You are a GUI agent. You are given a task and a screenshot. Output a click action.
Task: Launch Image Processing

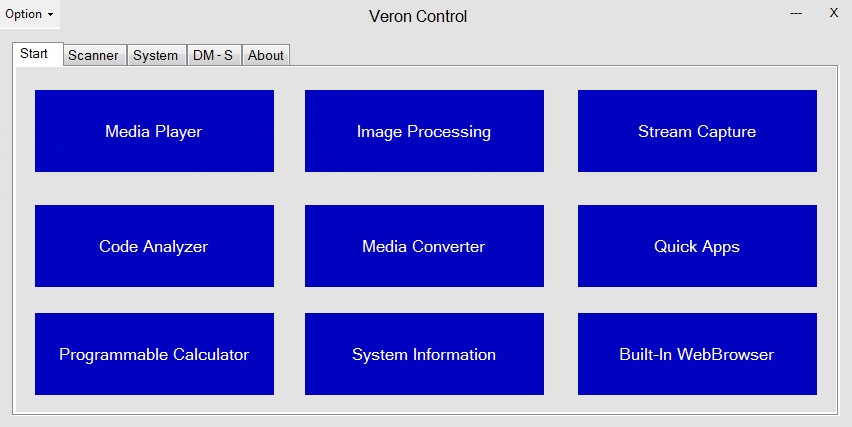[424, 131]
